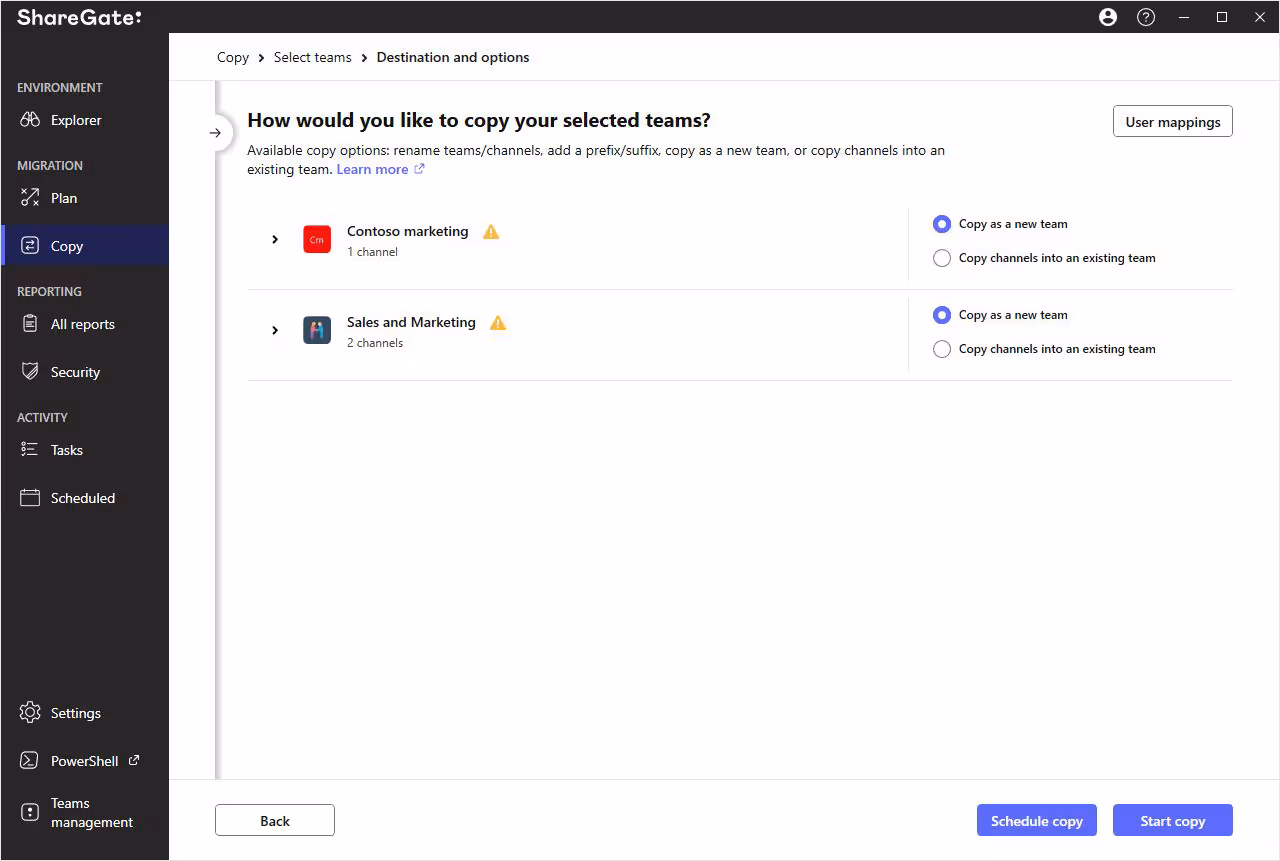Select Copy as a new team for Contoso marketing
The width and height of the screenshot is (1280, 861).
tap(941, 224)
